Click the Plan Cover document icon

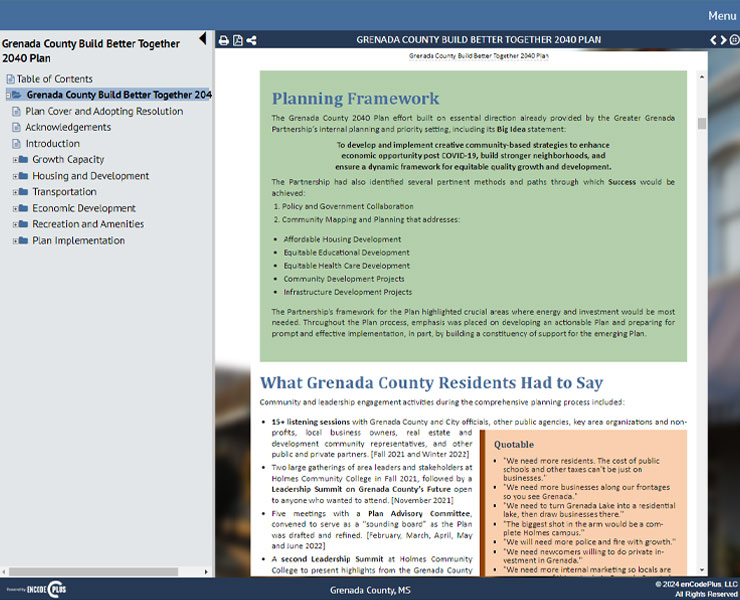[17, 111]
